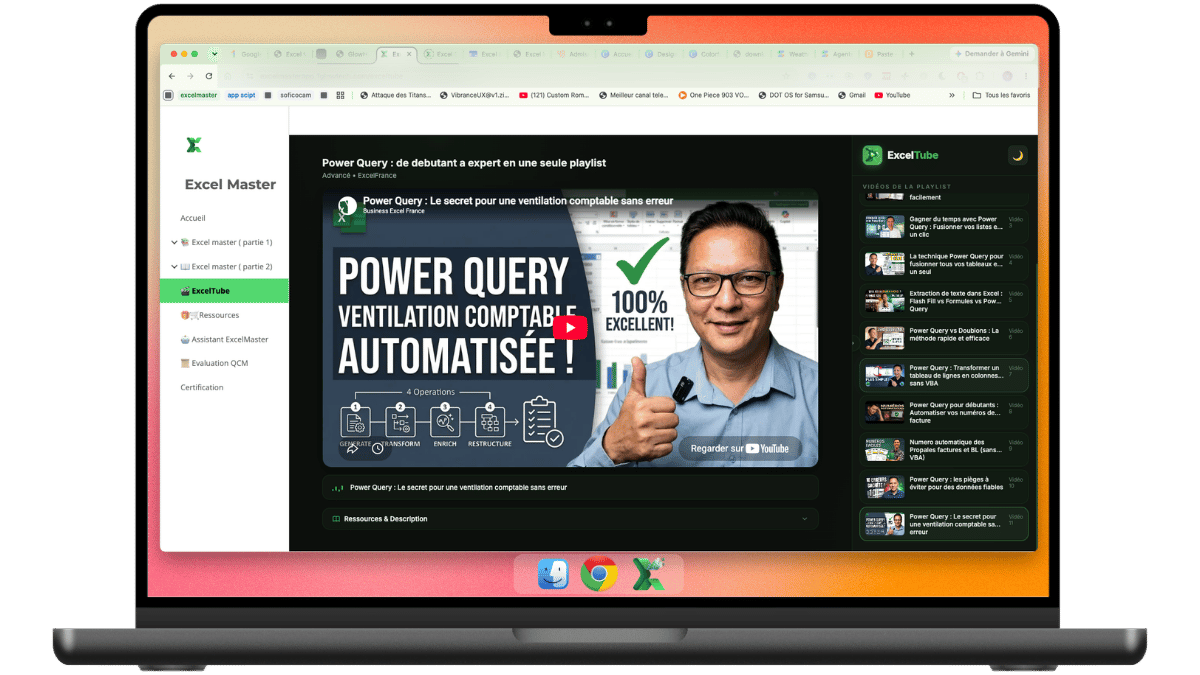Open video les pièges à éviter
The width and height of the screenshot is (1200, 675).
tap(943, 487)
